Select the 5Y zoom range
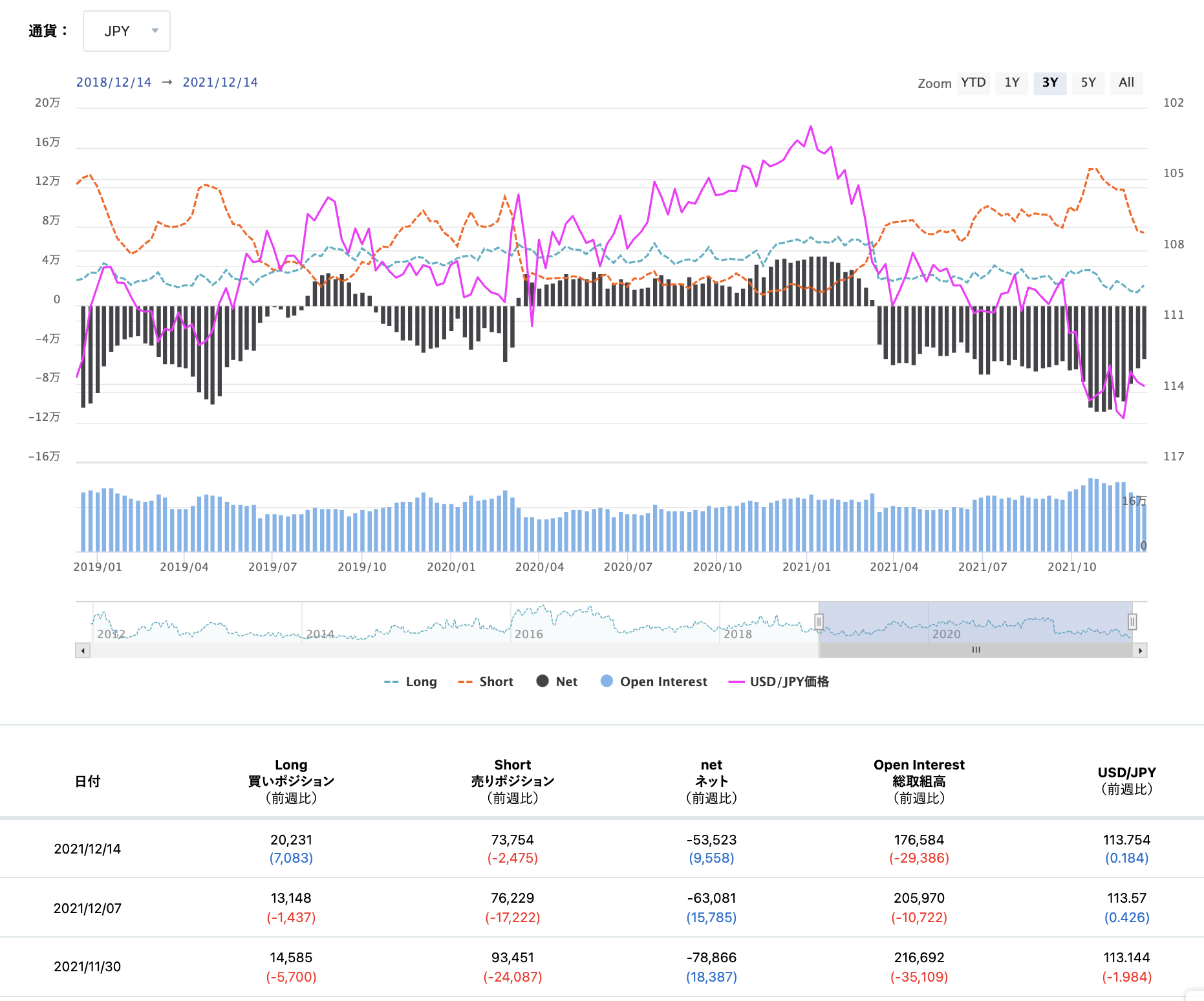The image size is (1204, 1001). tap(1088, 83)
